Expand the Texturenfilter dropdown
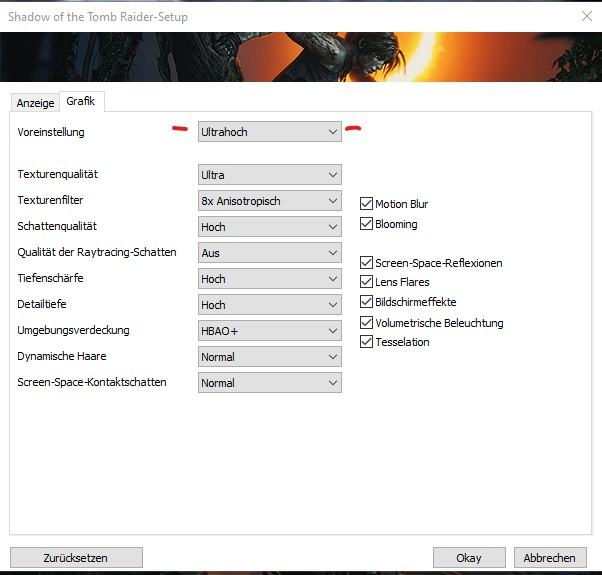This screenshot has width=602, height=575. [270, 201]
